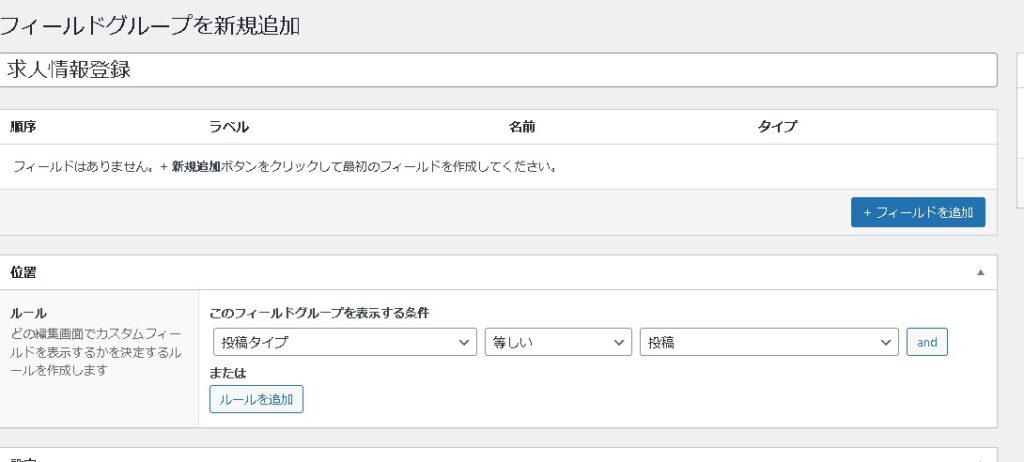Click the ルールを追加 button

(256, 399)
